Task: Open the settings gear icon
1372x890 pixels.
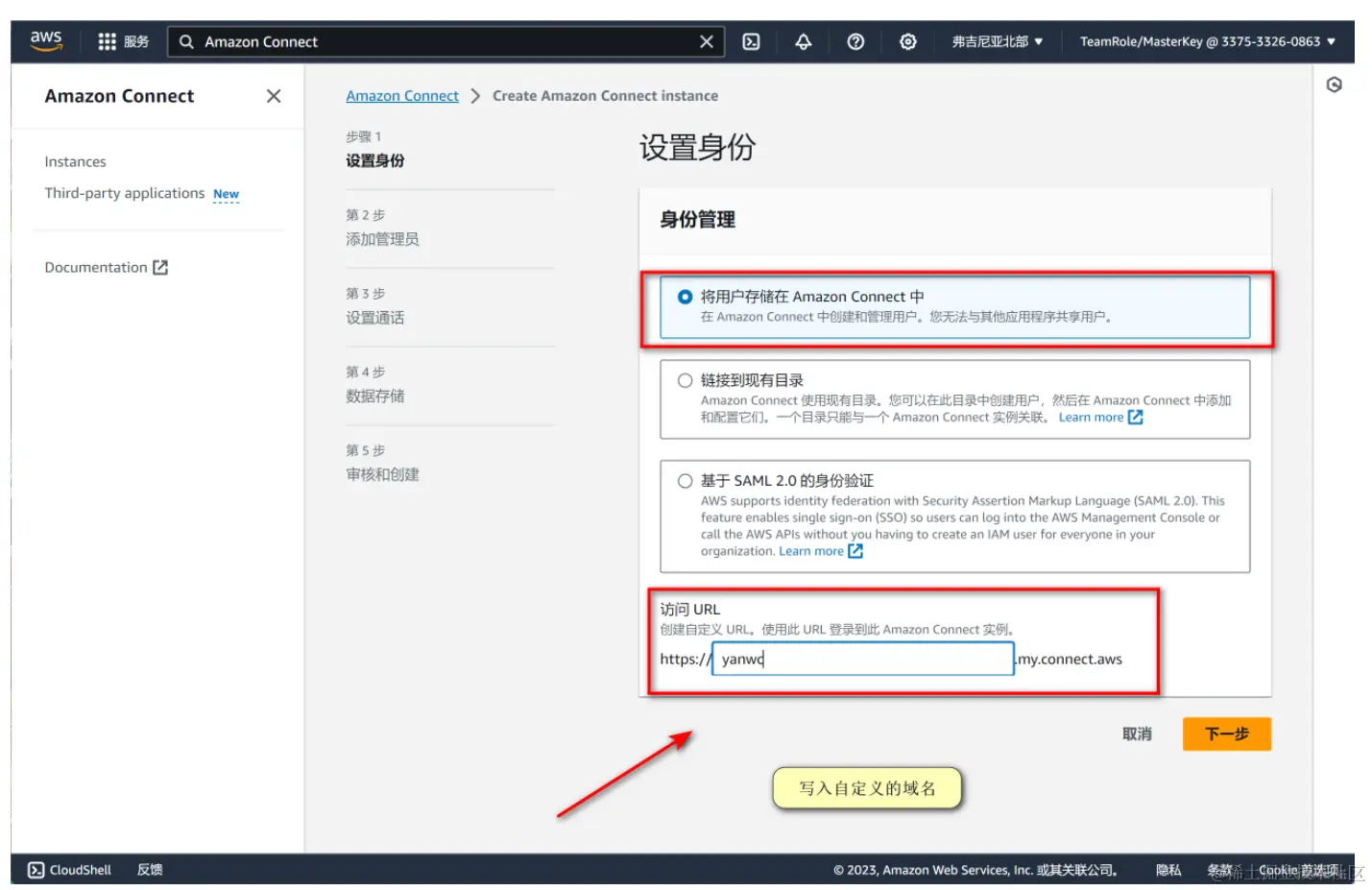Action: [x=908, y=41]
